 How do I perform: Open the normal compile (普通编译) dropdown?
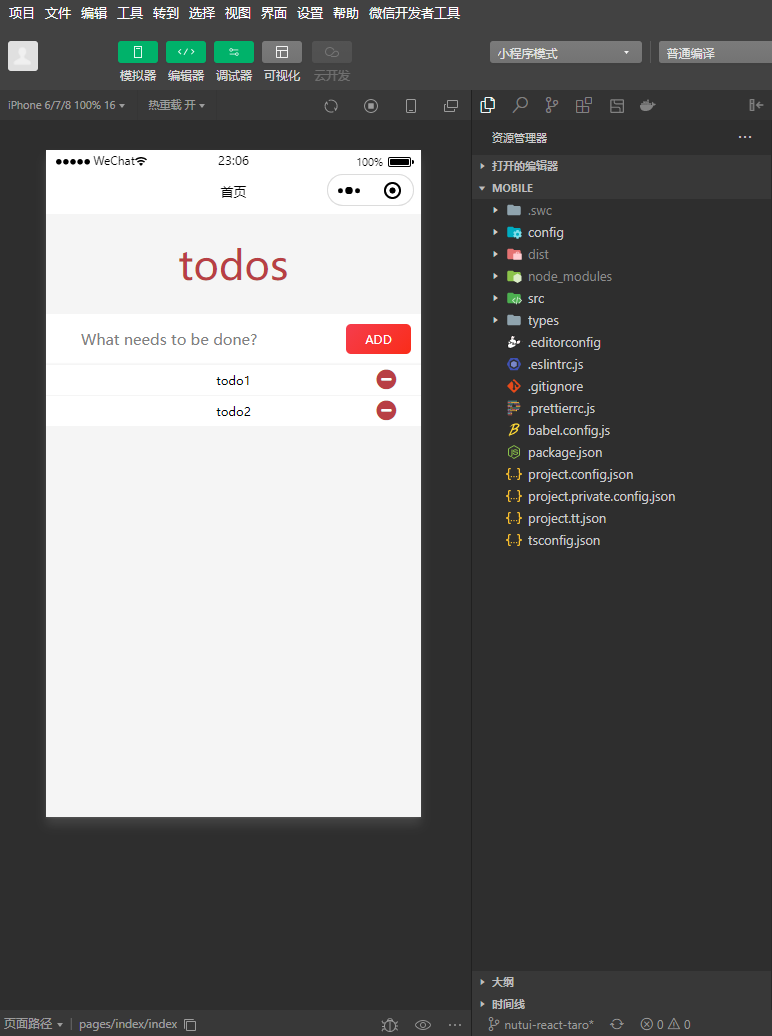pos(715,52)
